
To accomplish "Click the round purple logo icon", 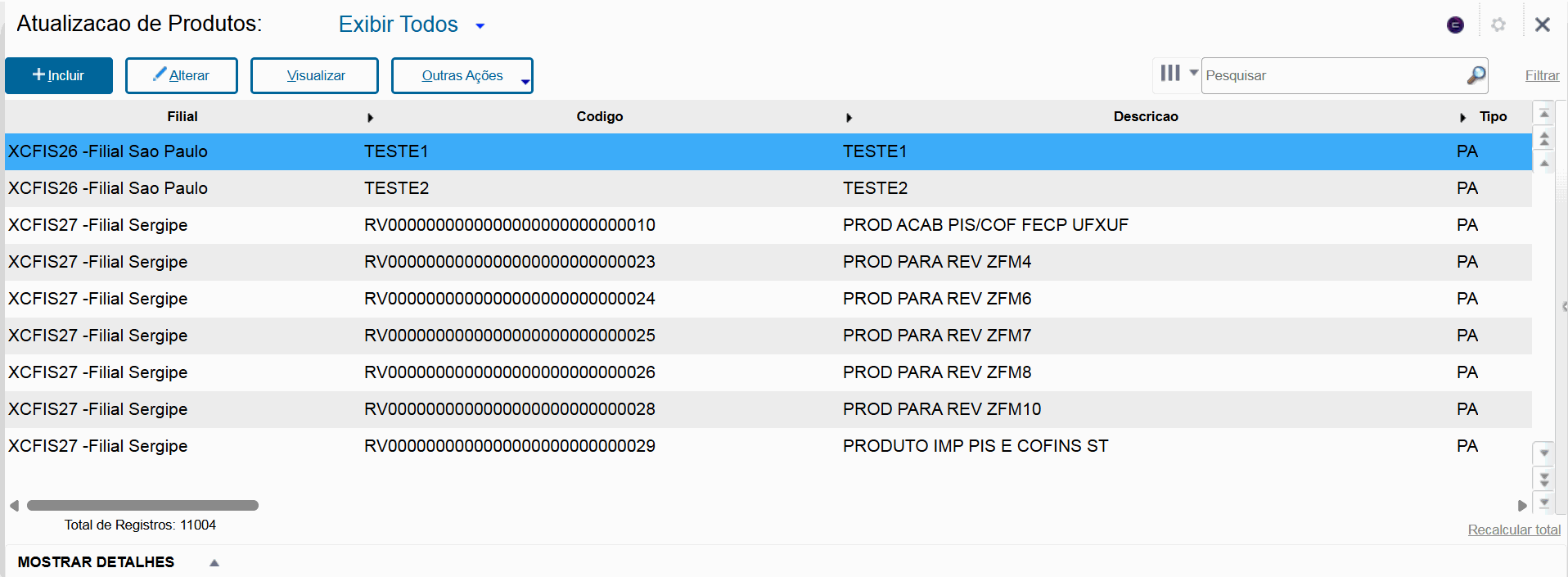I will click(x=1455, y=25).
